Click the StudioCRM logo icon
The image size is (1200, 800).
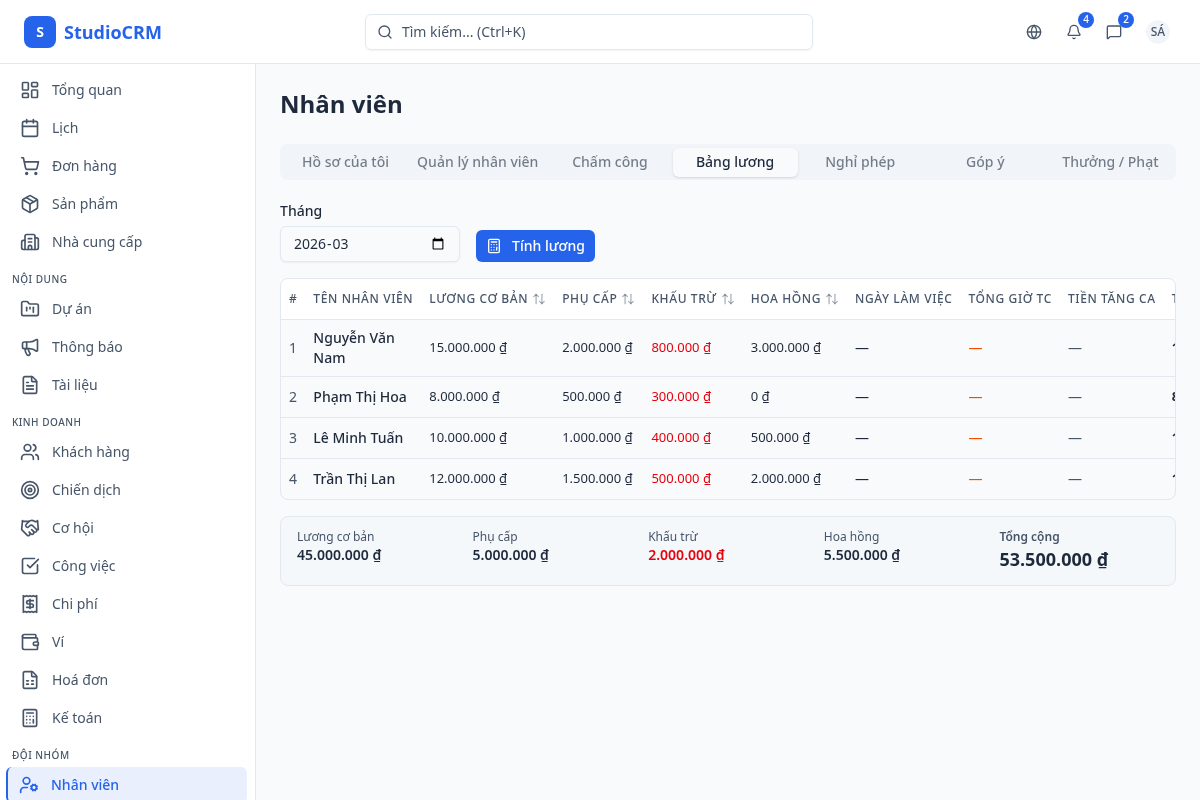click(40, 32)
